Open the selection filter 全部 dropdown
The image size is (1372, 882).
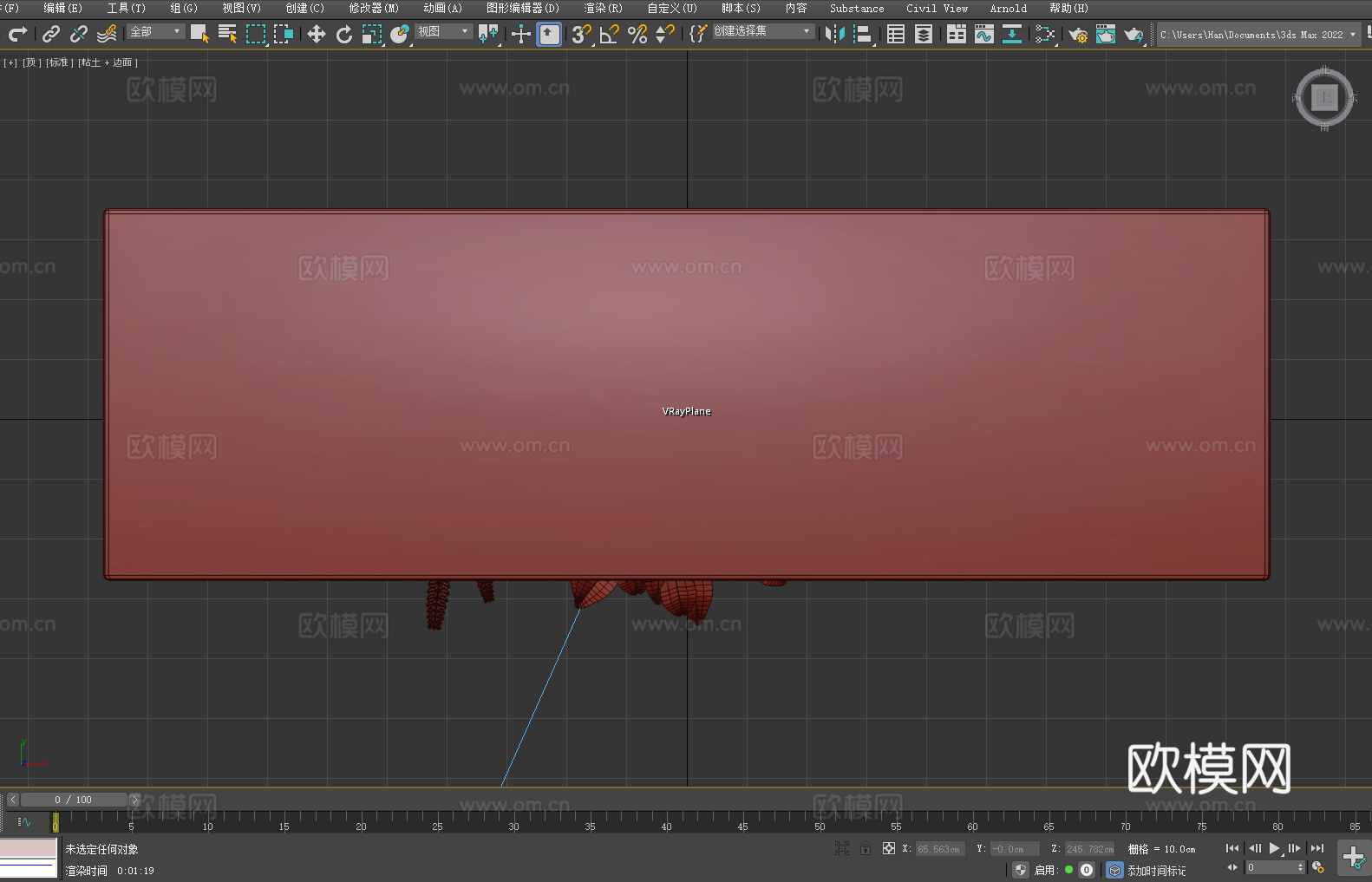156,31
